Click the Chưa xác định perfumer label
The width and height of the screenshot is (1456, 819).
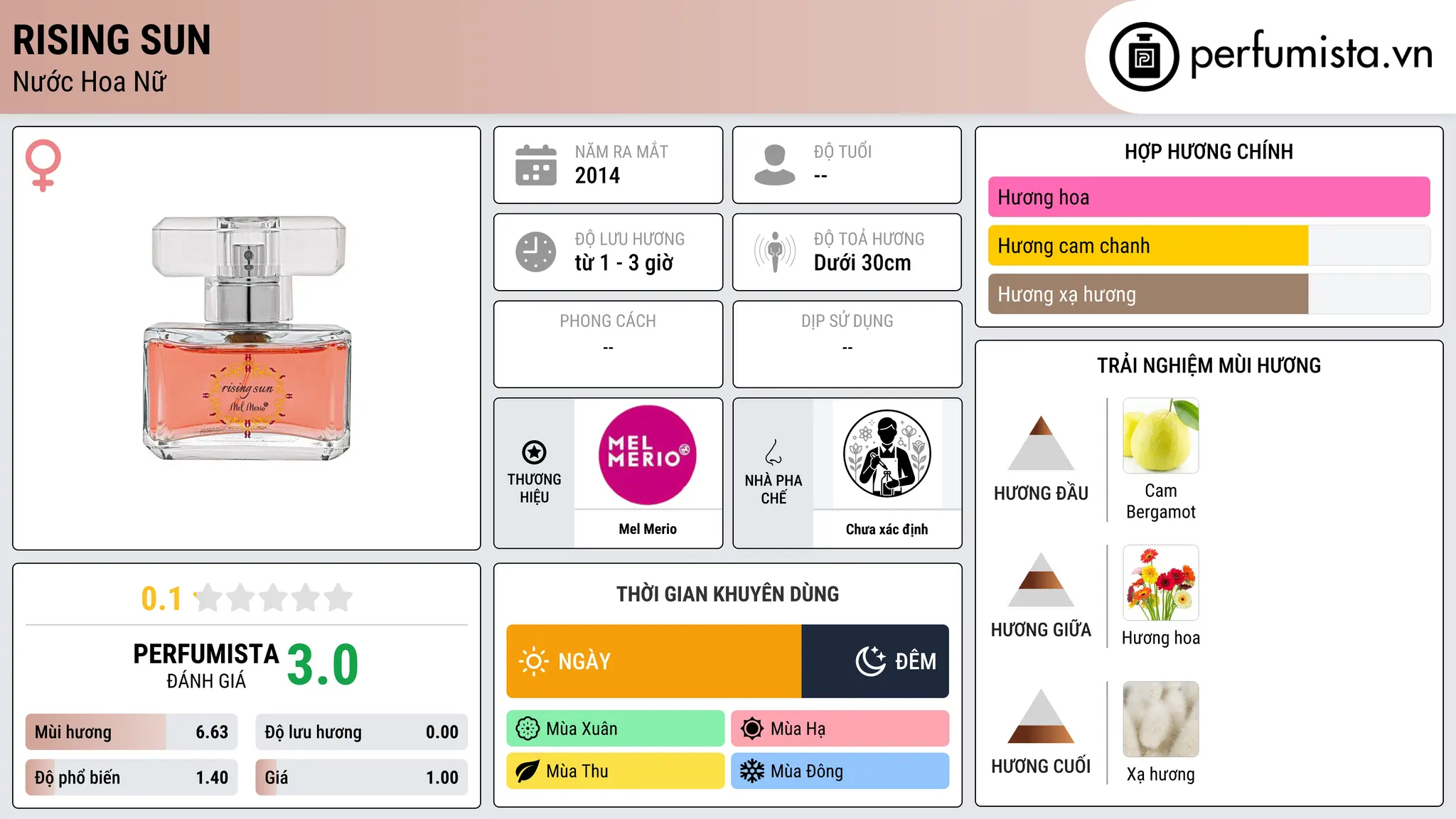pyautogui.click(x=887, y=529)
